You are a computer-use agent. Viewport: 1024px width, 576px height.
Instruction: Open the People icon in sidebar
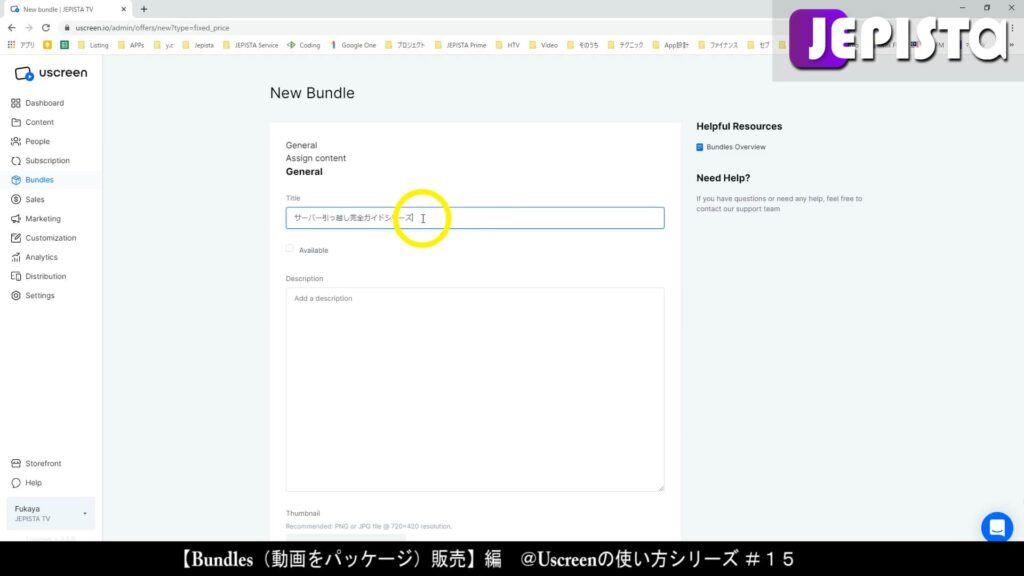(16, 141)
